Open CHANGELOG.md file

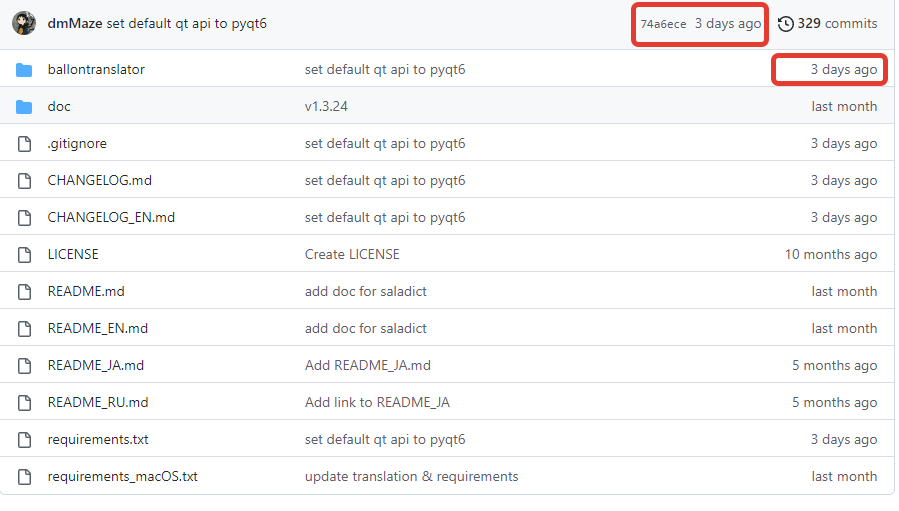coord(100,180)
